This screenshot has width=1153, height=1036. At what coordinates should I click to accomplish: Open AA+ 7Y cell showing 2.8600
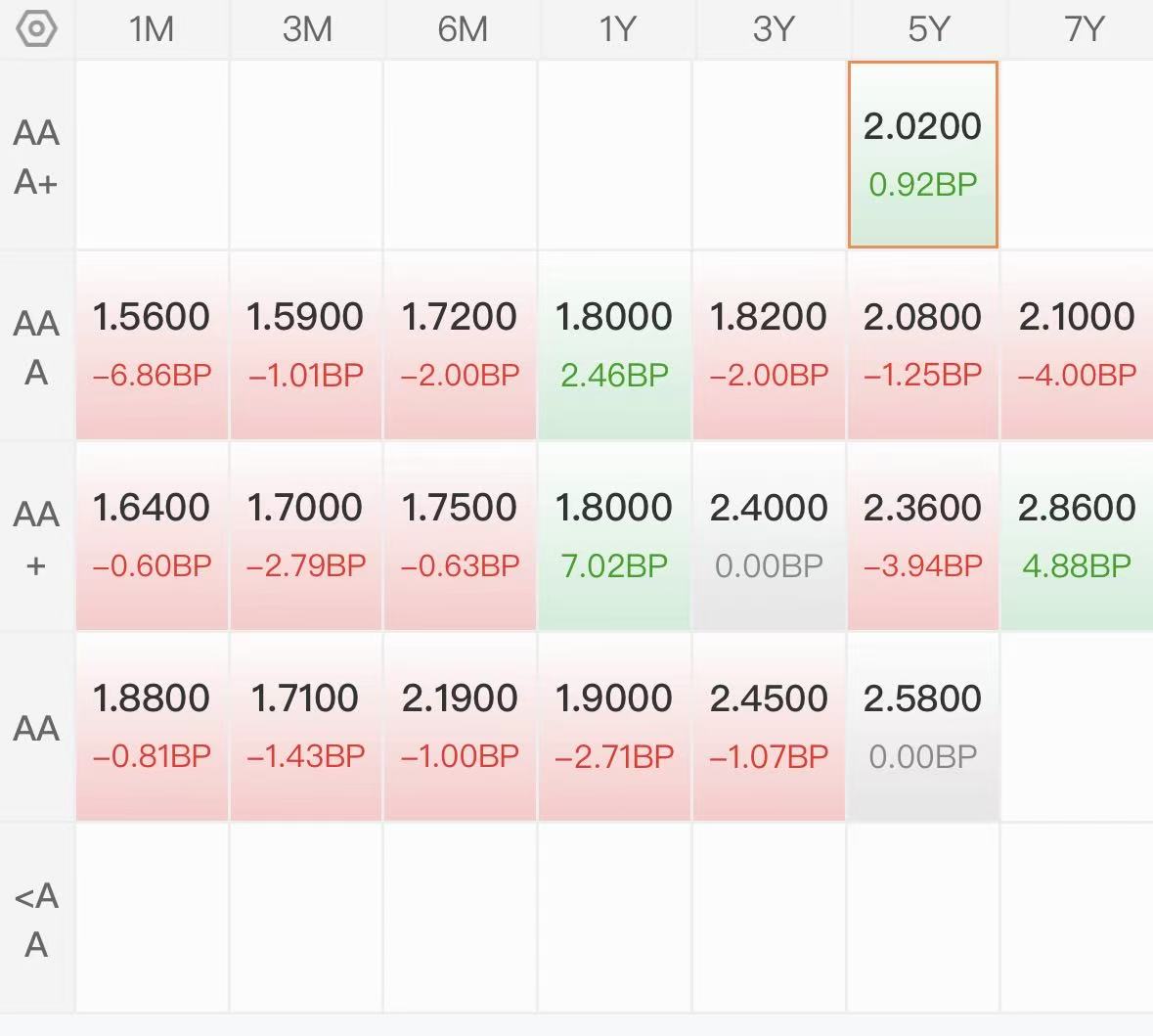[1078, 536]
